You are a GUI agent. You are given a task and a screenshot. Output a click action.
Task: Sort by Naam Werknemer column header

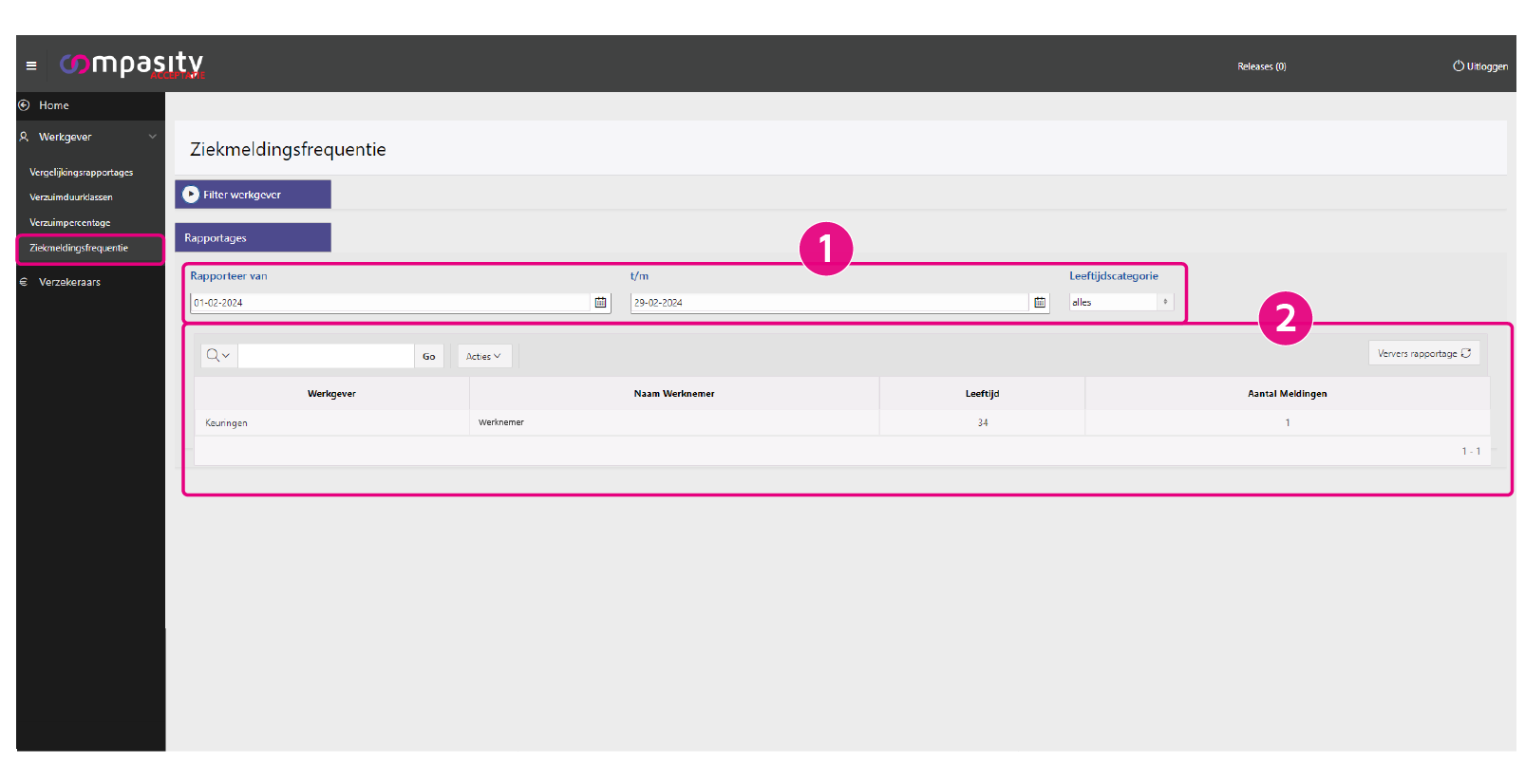tap(674, 394)
